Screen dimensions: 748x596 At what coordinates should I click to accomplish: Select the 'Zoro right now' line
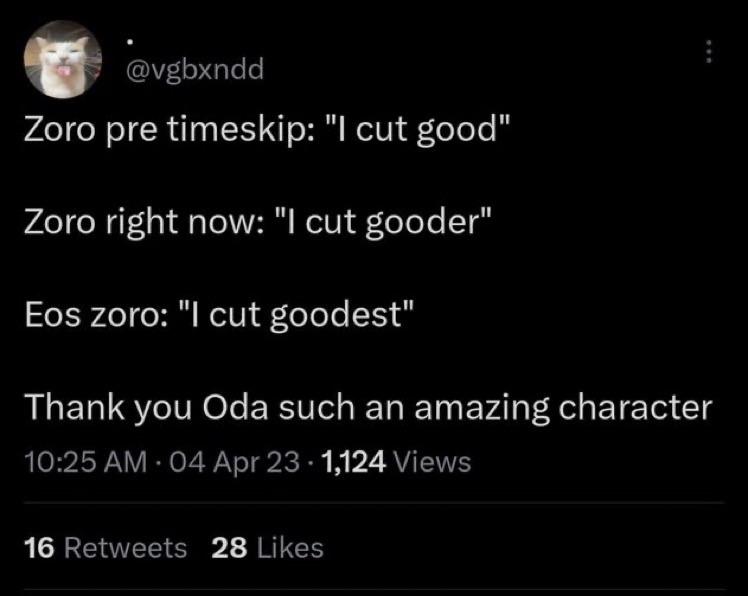tap(258, 222)
